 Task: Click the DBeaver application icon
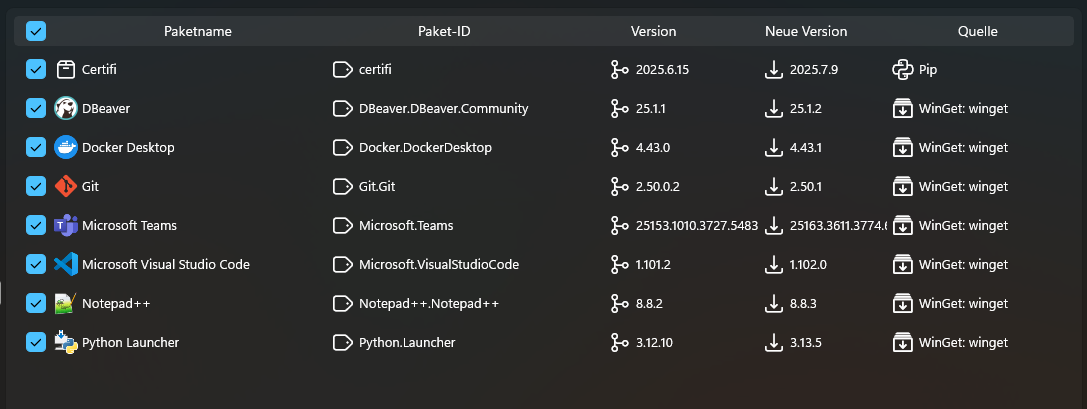[x=66, y=109]
